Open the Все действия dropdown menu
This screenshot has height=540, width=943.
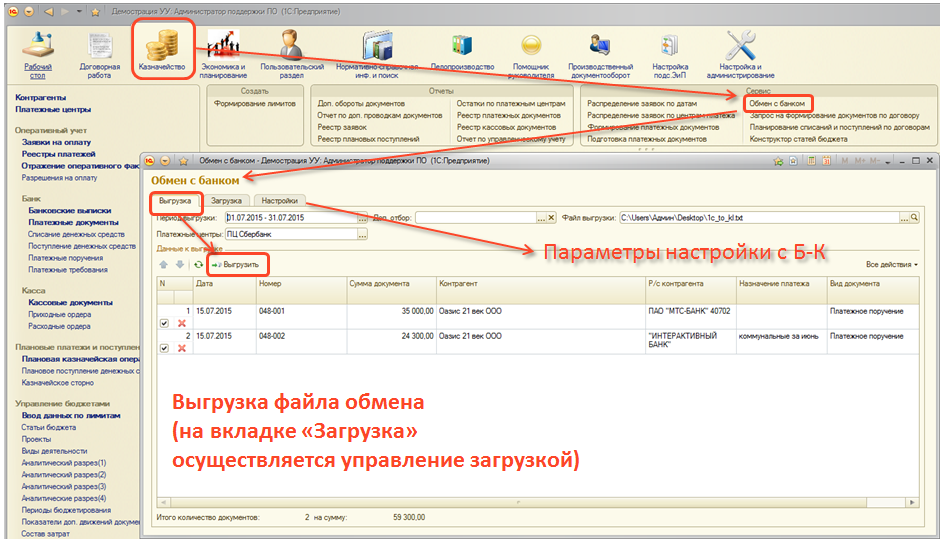click(x=892, y=265)
